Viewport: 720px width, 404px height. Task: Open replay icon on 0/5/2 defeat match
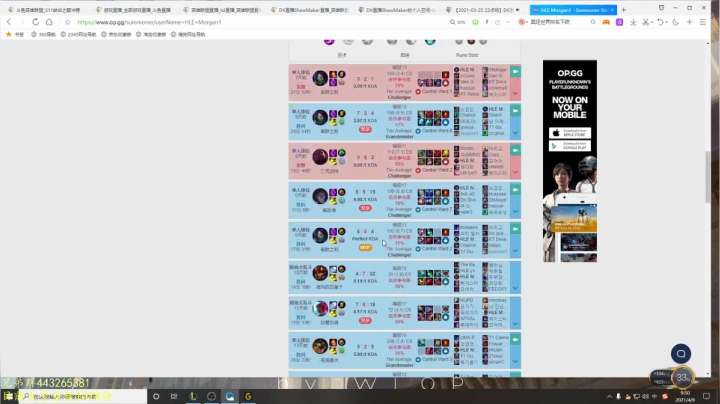coord(515,150)
